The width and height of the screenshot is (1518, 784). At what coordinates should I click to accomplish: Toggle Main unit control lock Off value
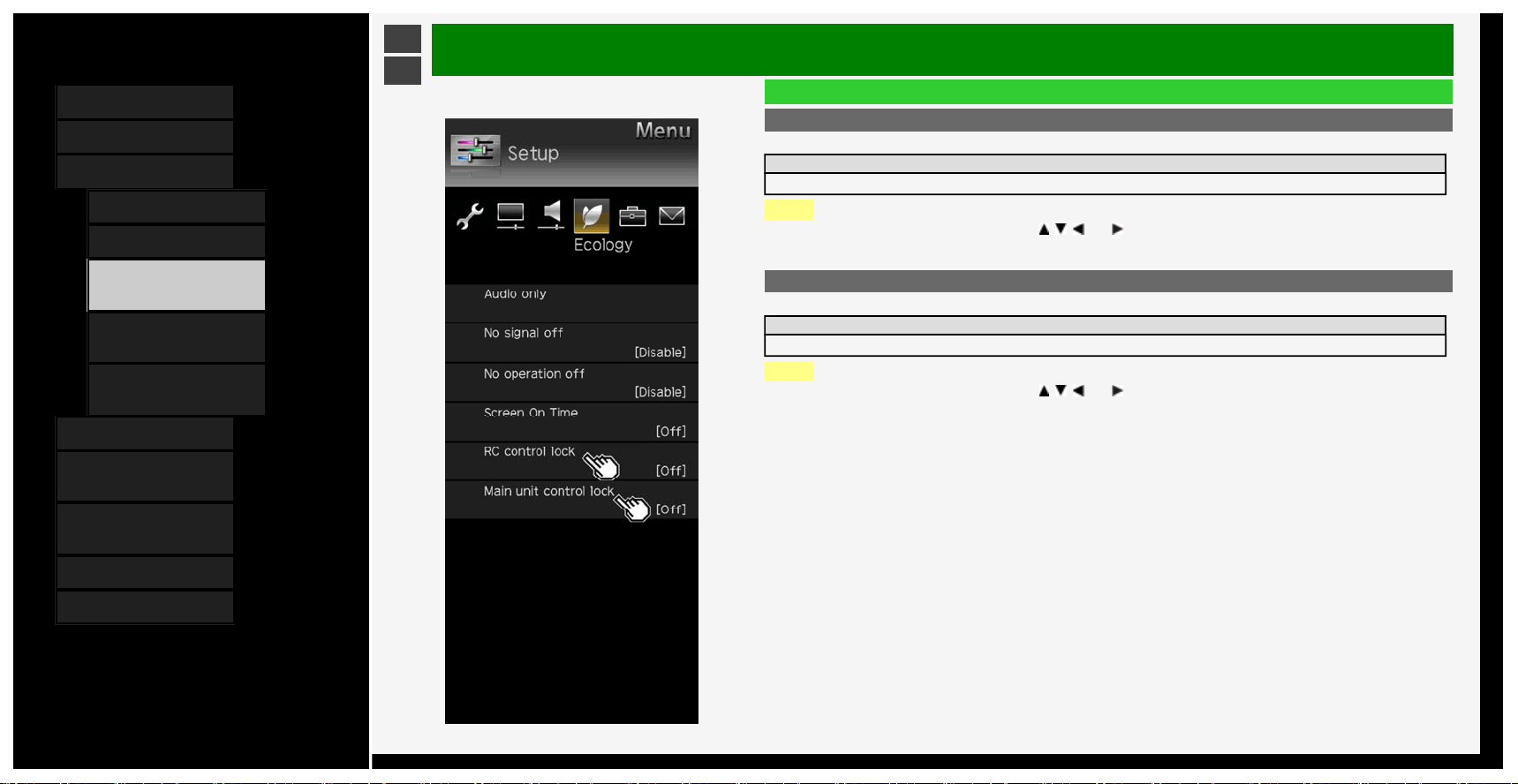click(x=671, y=509)
